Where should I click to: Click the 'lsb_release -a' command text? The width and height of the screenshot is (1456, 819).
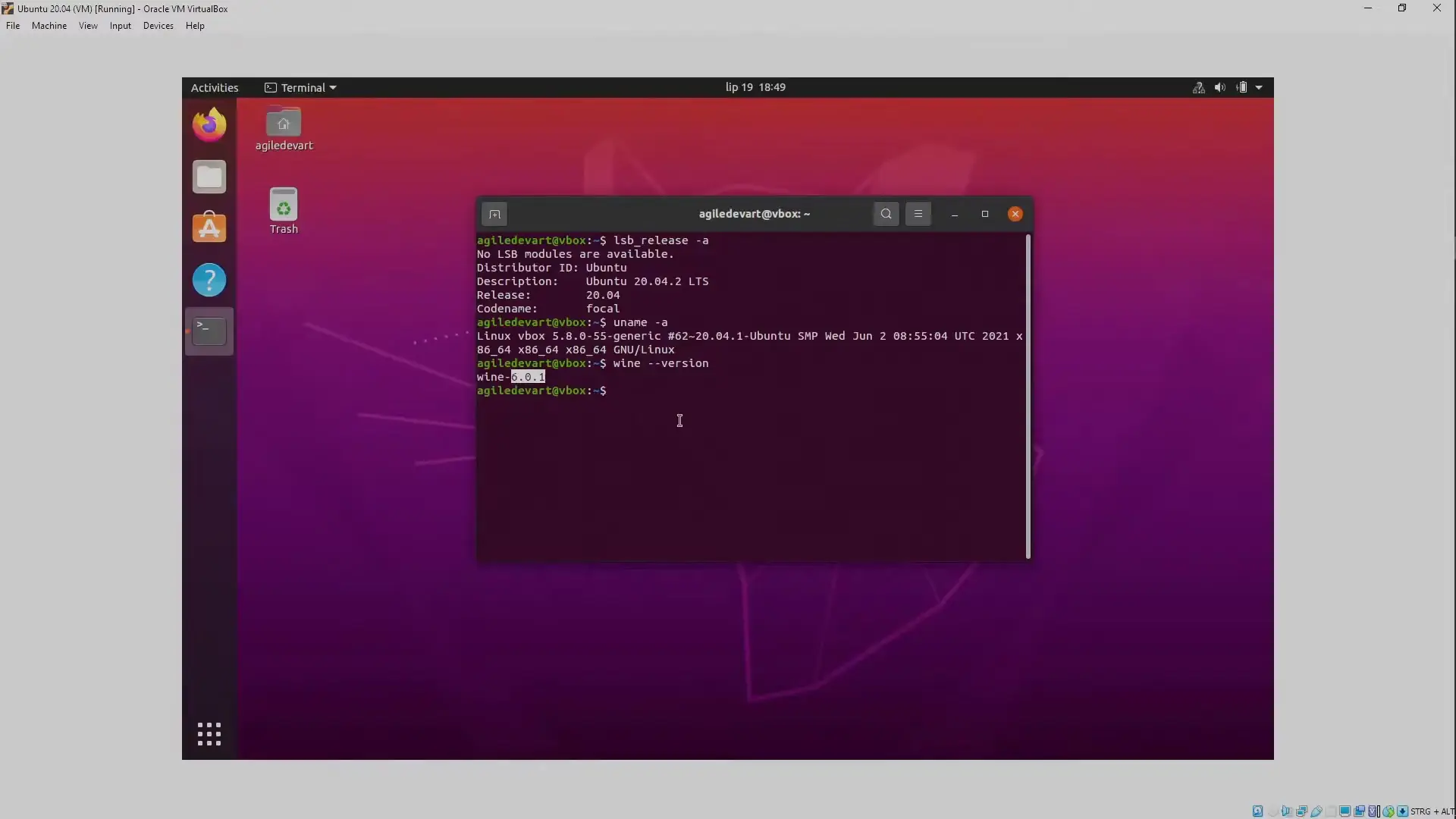[x=661, y=240]
